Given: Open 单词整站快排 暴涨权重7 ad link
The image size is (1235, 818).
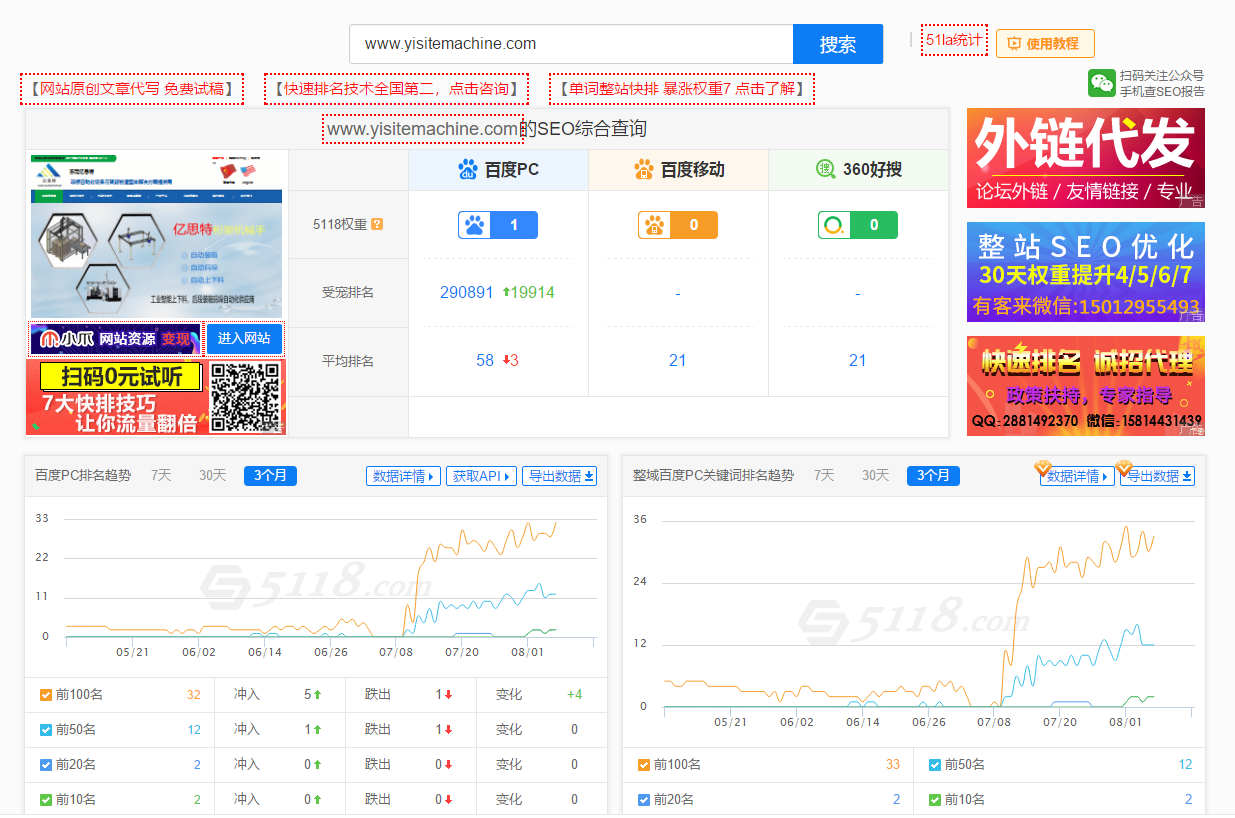Looking at the screenshot, I should click(681, 88).
